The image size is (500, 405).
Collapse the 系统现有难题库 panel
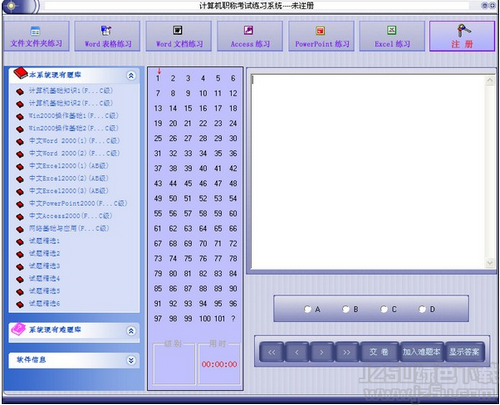tap(131, 331)
